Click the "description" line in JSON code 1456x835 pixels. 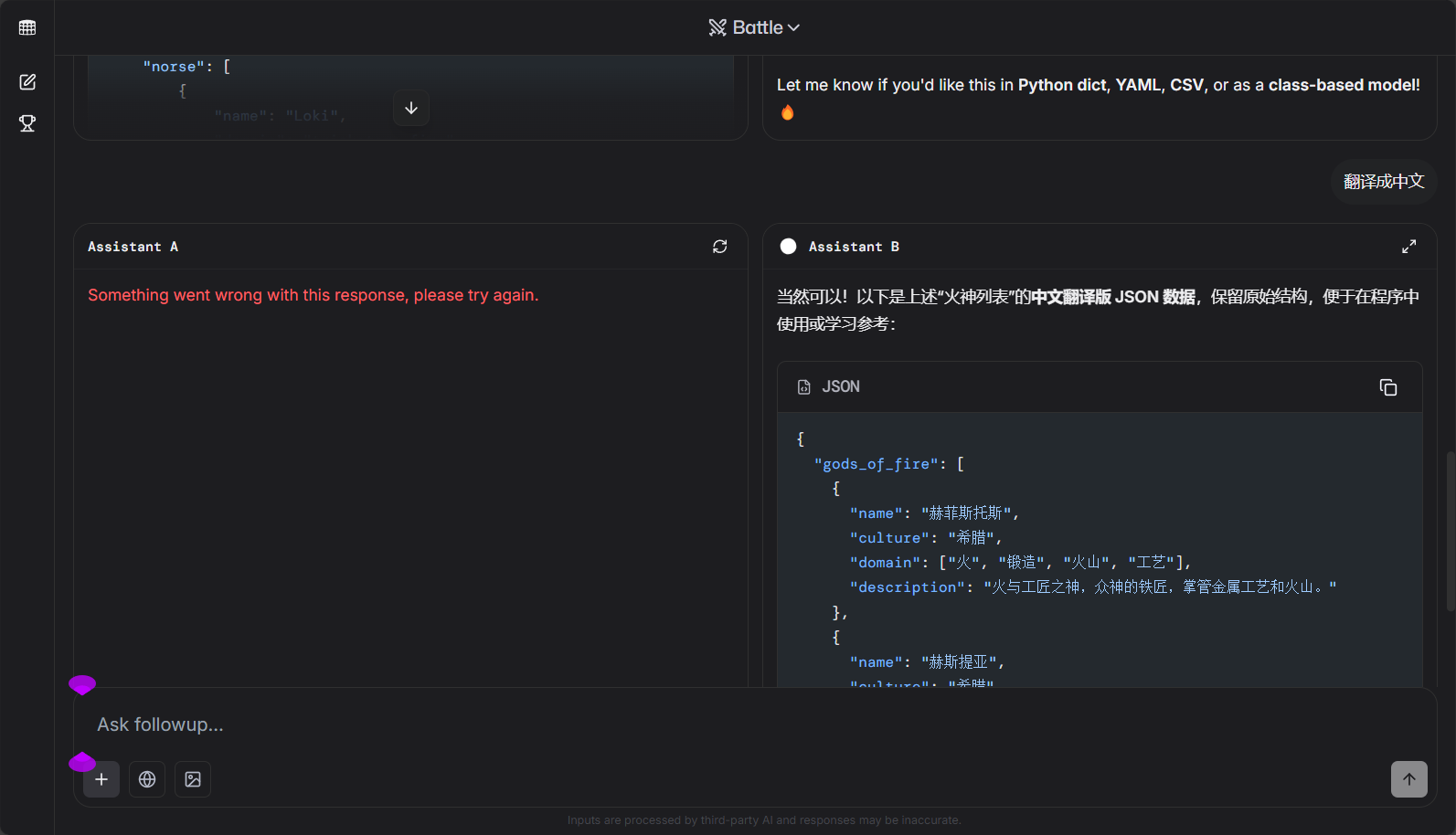pyautogui.click(x=1093, y=587)
